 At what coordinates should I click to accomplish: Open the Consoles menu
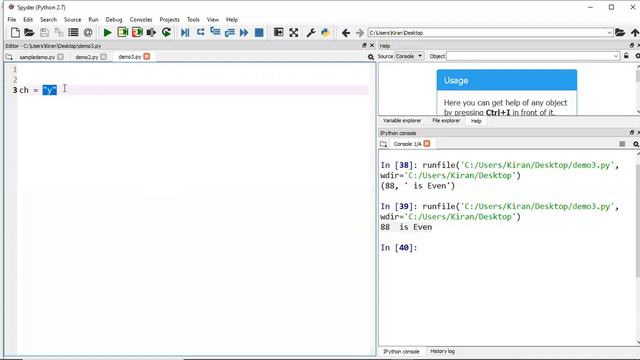coord(141,20)
